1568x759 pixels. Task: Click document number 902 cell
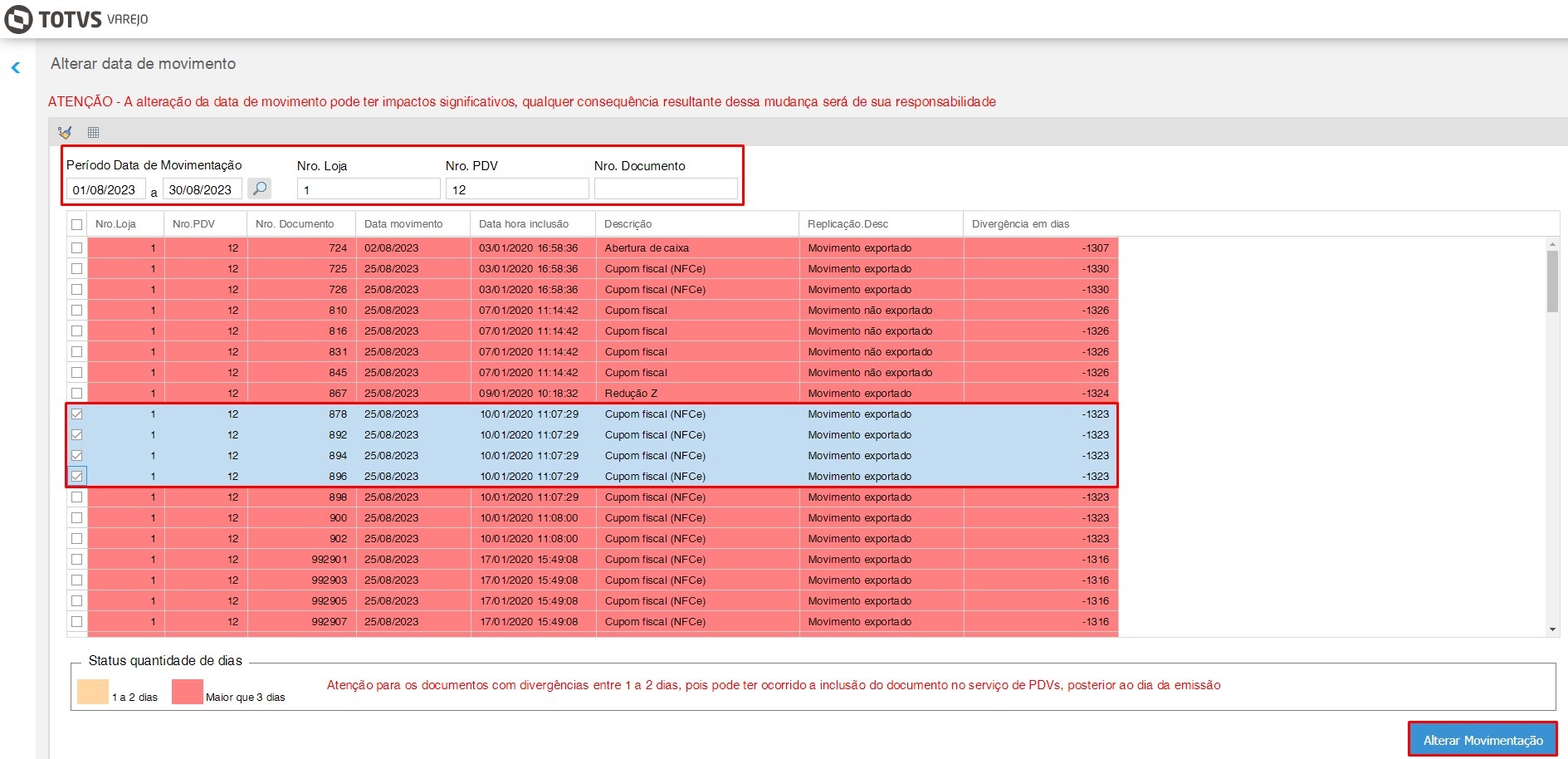point(302,538)
